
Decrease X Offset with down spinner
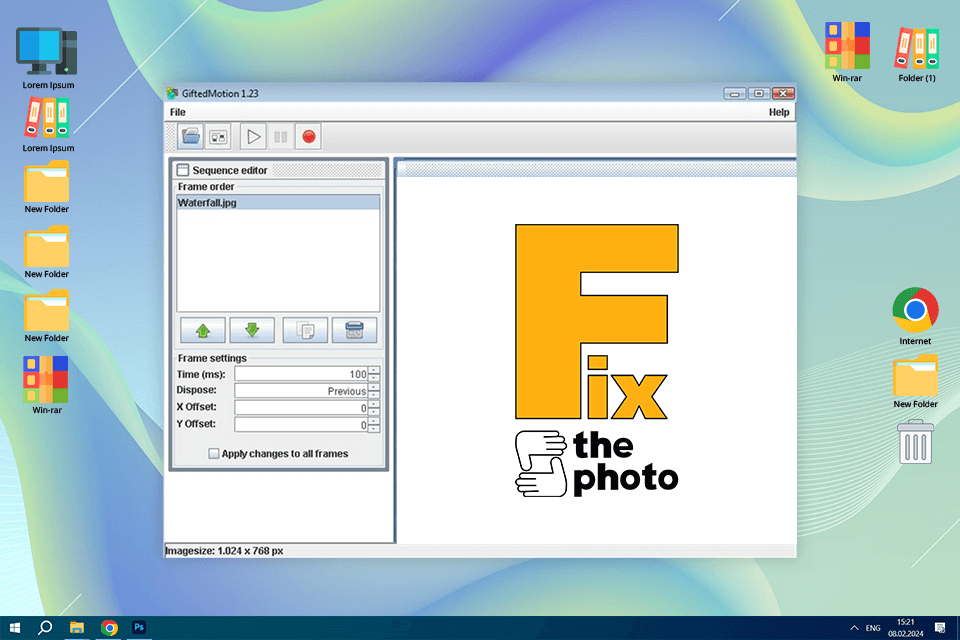pos(373,411)
